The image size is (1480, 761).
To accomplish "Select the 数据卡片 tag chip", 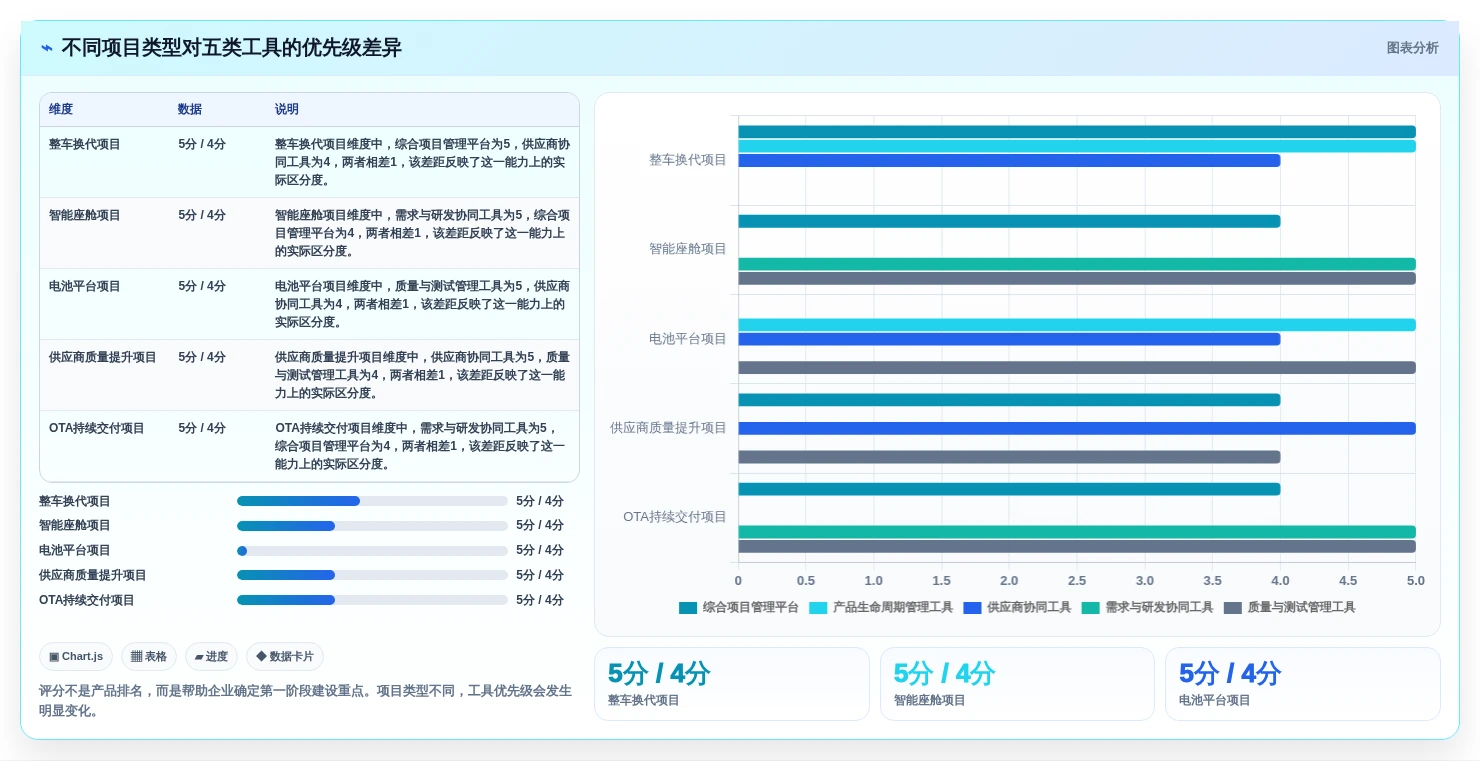I will click(285, 656).
